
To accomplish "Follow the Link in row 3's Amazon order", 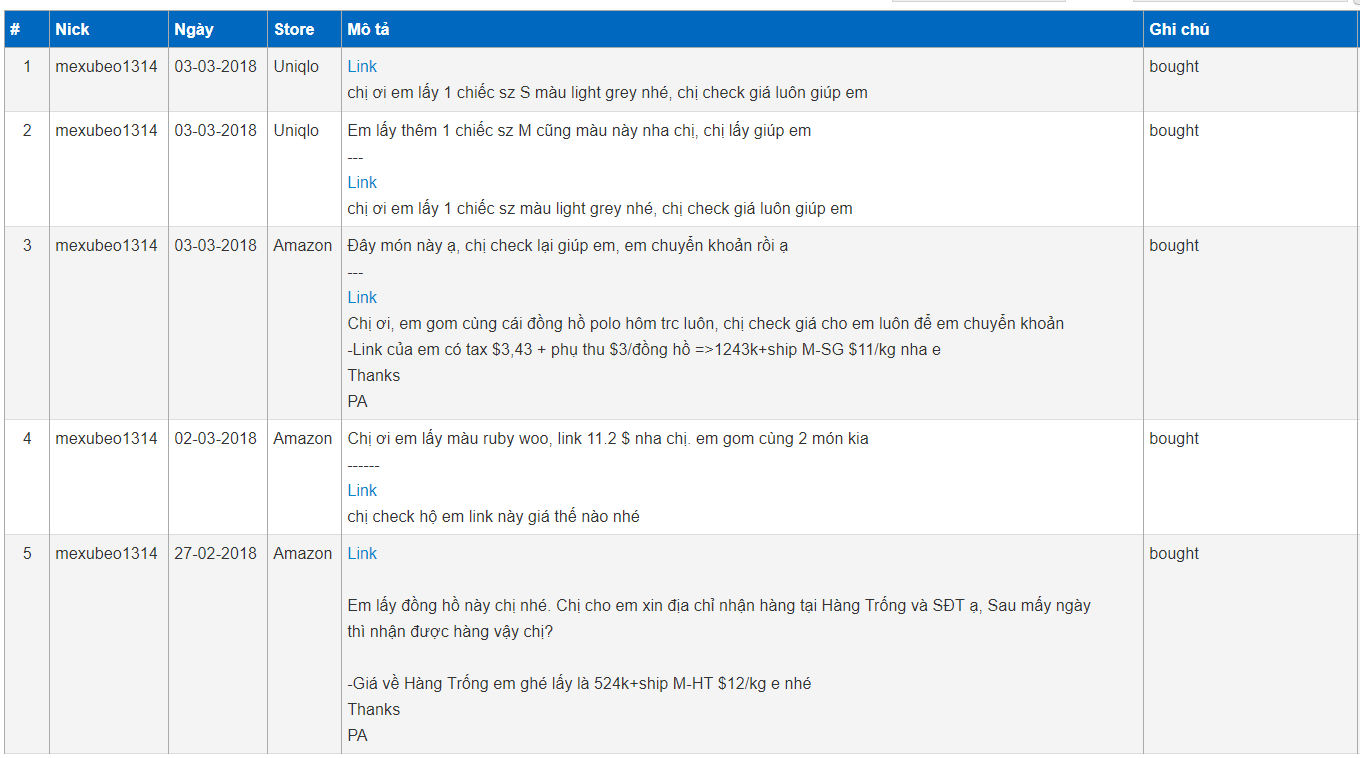I will [362, 298].
